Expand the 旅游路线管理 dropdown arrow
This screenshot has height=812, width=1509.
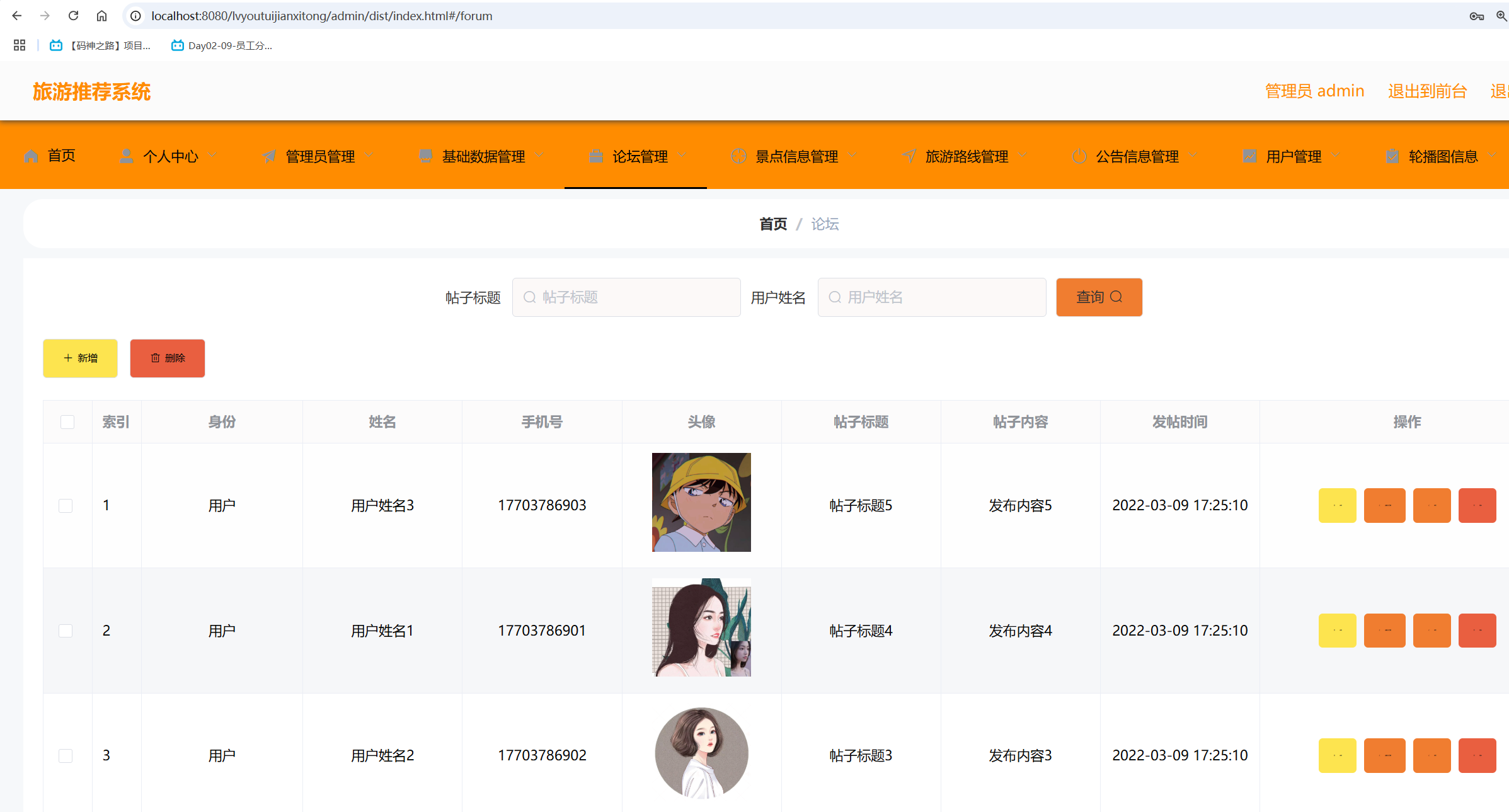coord(1023,156)
